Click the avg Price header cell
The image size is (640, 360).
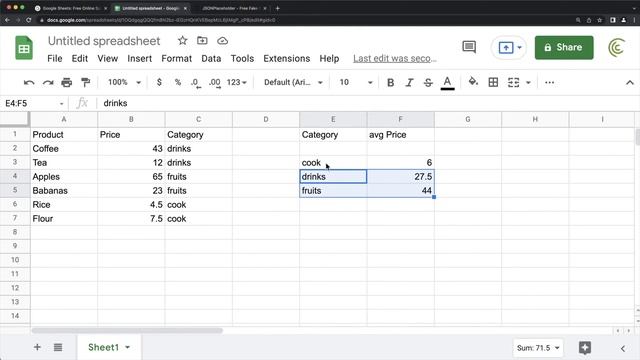[x=400, y=135]
